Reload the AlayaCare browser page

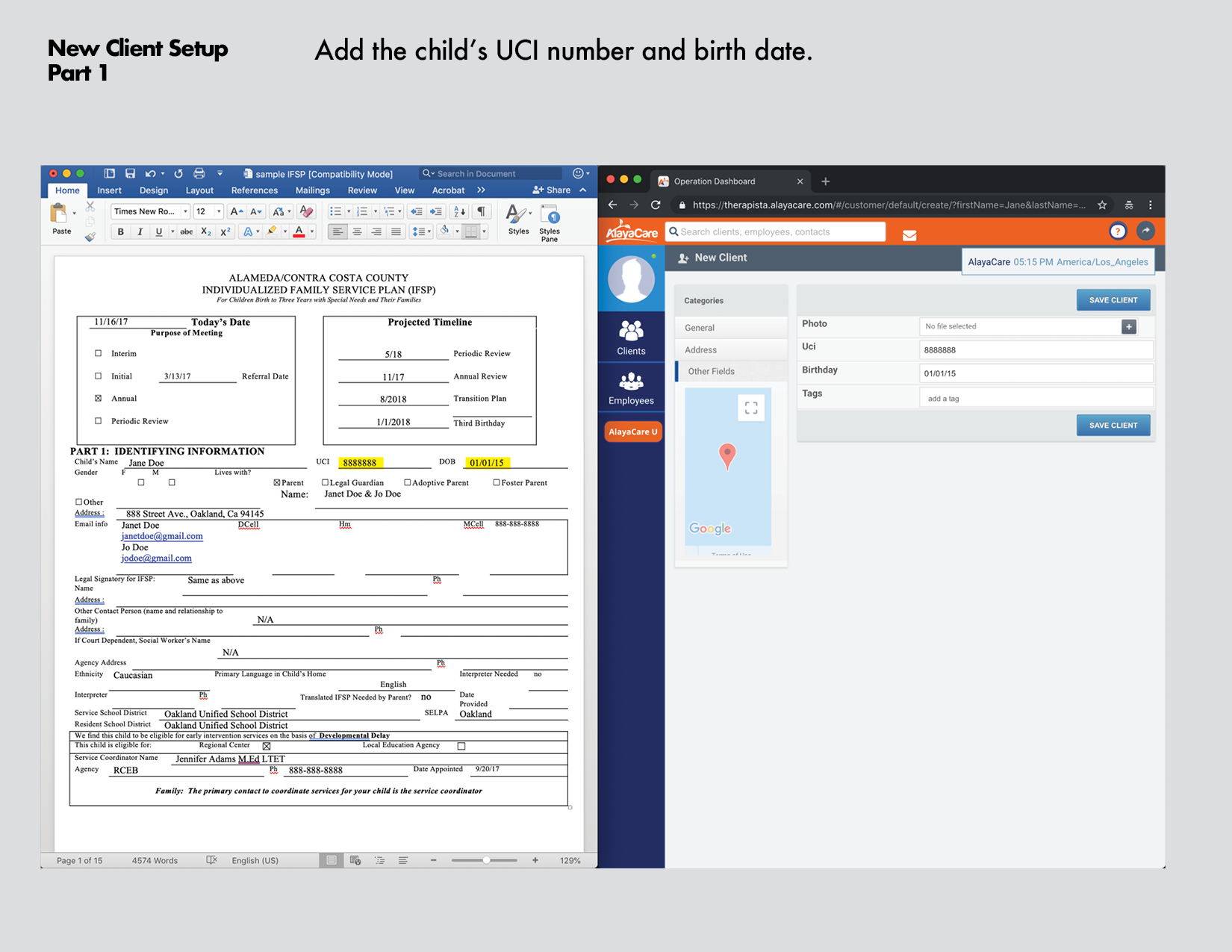point(656,205)
